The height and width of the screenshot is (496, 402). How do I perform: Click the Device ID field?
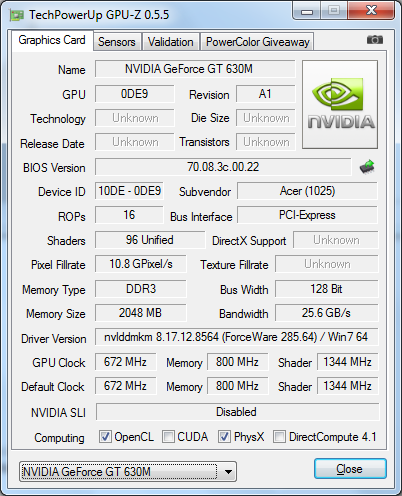point(129,191)
